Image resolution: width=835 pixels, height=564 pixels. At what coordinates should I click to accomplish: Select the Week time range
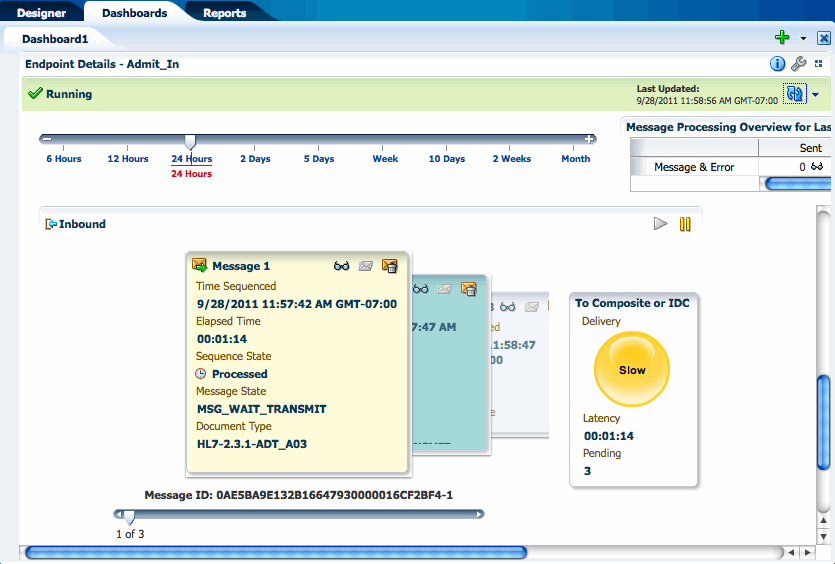(x=385, y=159)
